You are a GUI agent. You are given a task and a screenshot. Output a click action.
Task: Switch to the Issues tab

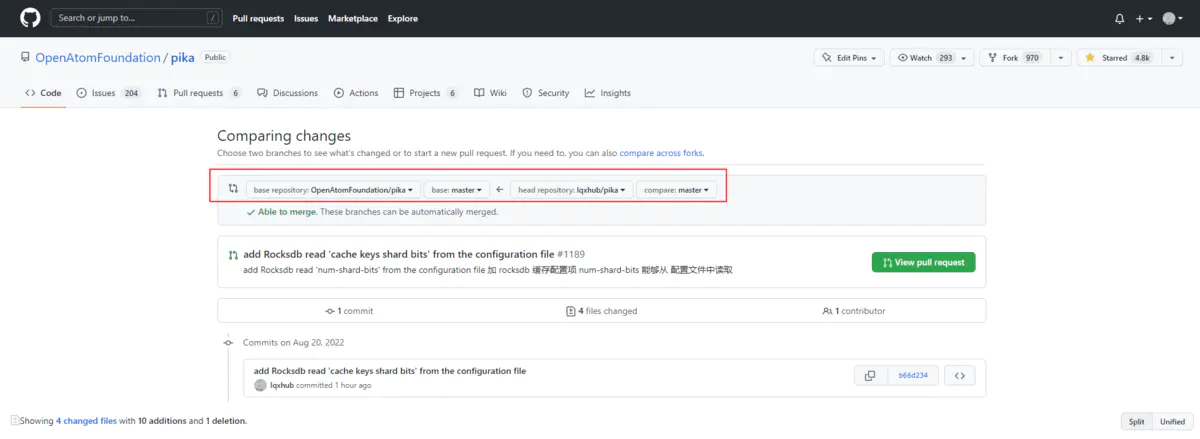click(x=108, y=93)
